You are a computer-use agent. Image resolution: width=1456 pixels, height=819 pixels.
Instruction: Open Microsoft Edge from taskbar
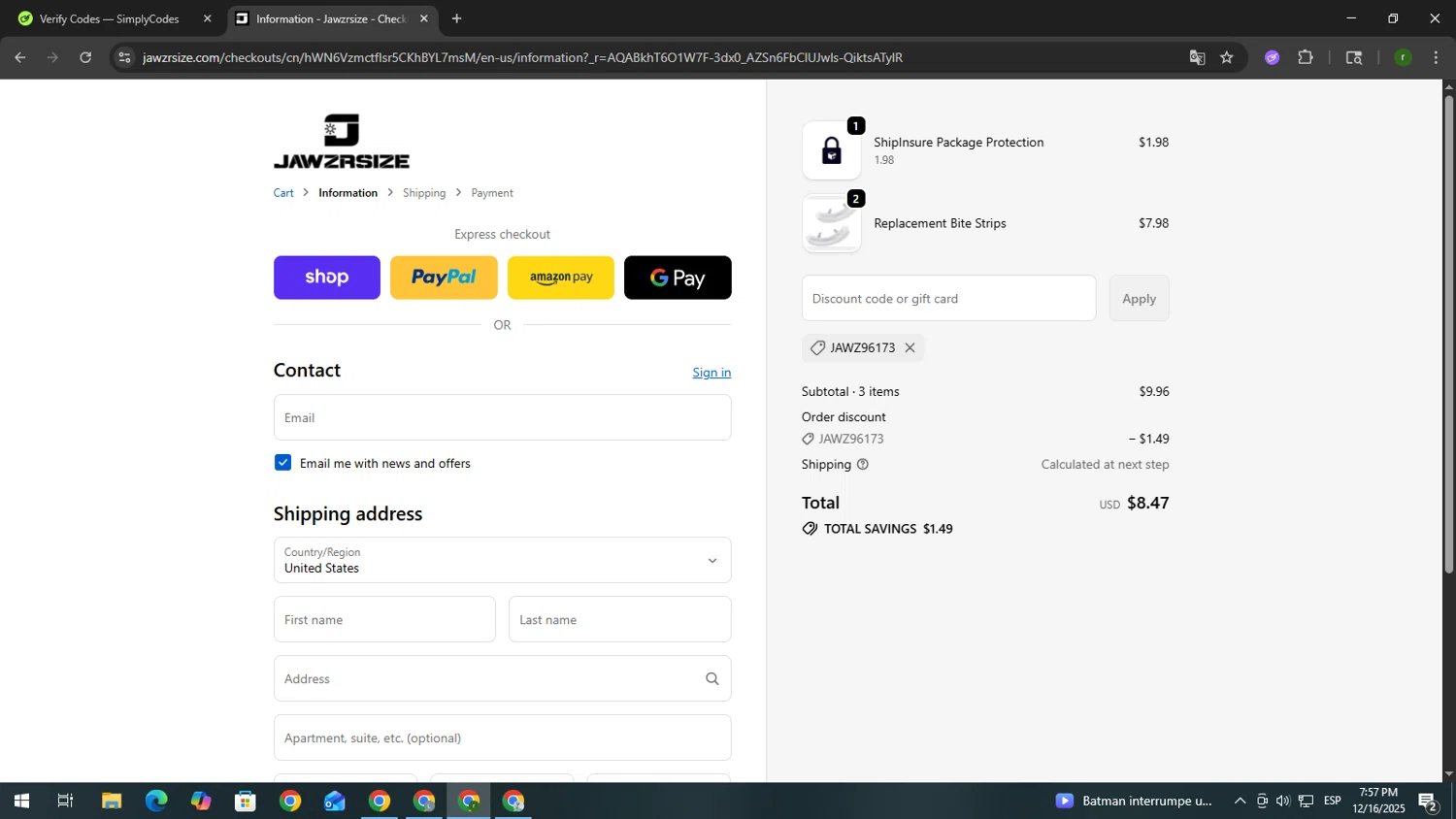[x=156, y=801]
